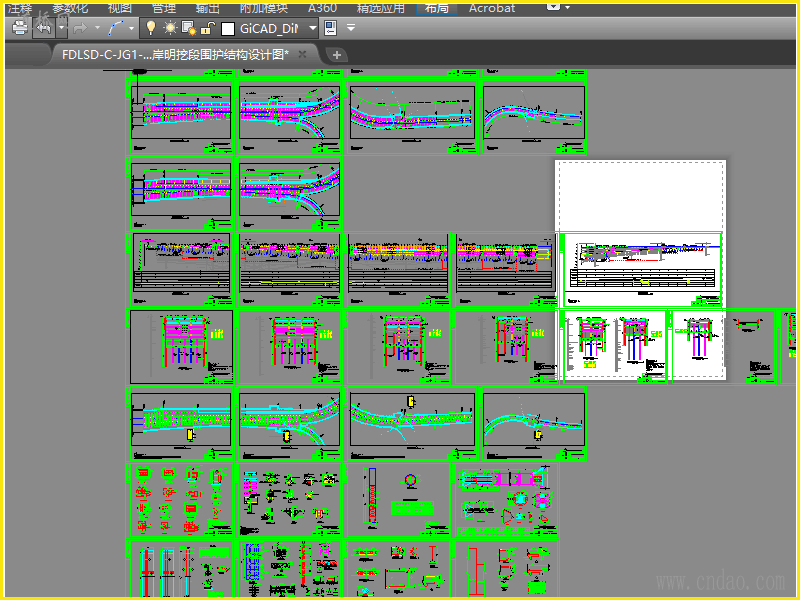Open Customize Quick Access Toolbar arrow
Screen dimensions: 800x600
coord(351,28)
